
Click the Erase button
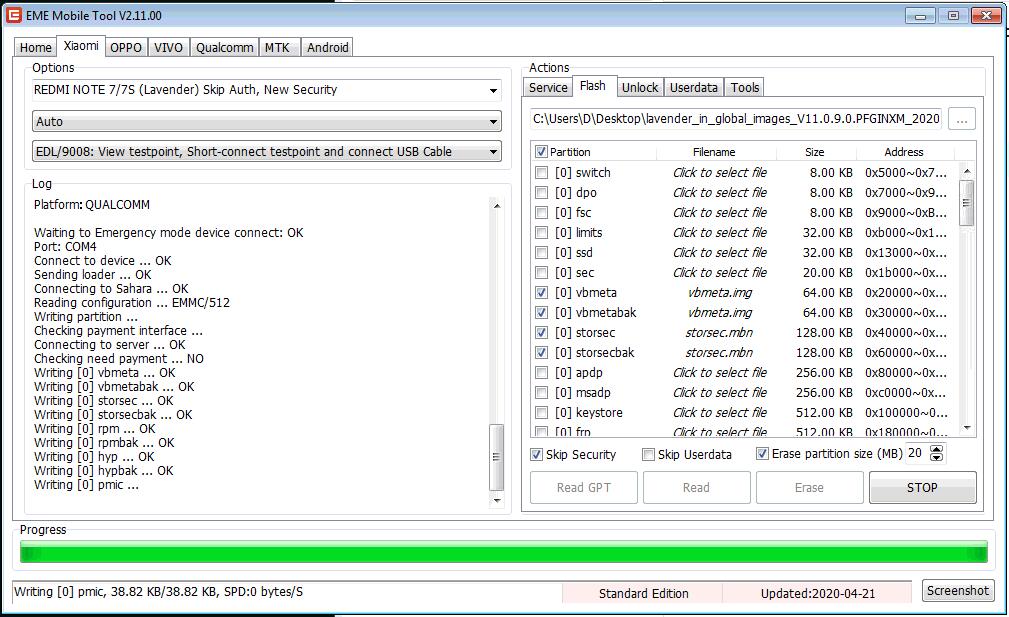coord(810,488)
